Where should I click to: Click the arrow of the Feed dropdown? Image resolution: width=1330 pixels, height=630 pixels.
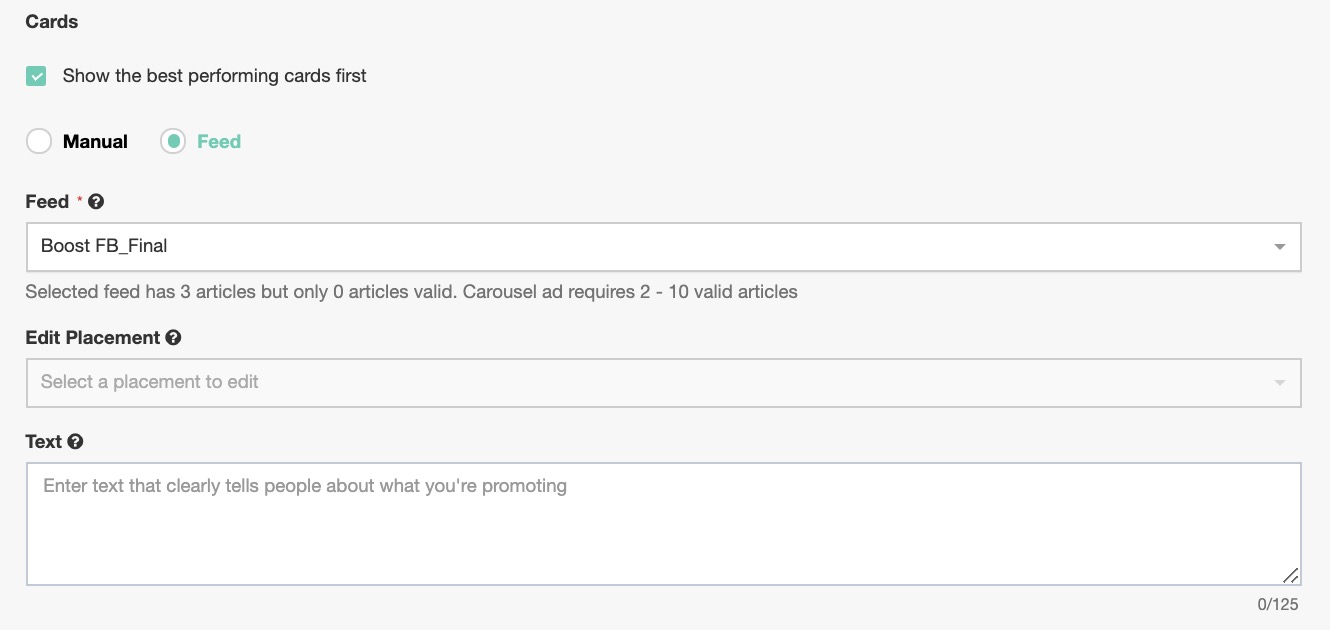pyautogui.click(x=1279, y=247)
